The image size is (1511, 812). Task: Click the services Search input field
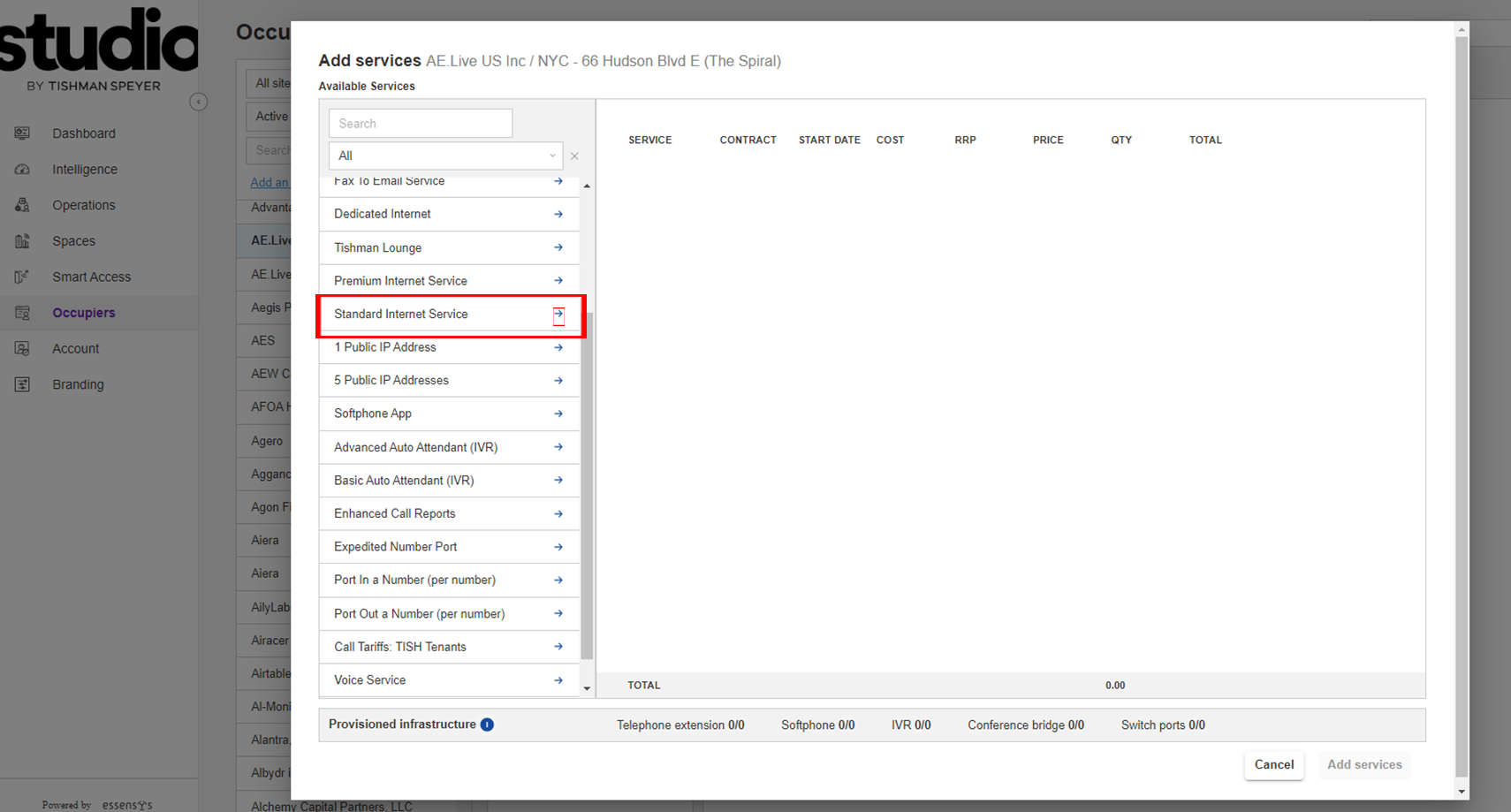tap(421, 124)
